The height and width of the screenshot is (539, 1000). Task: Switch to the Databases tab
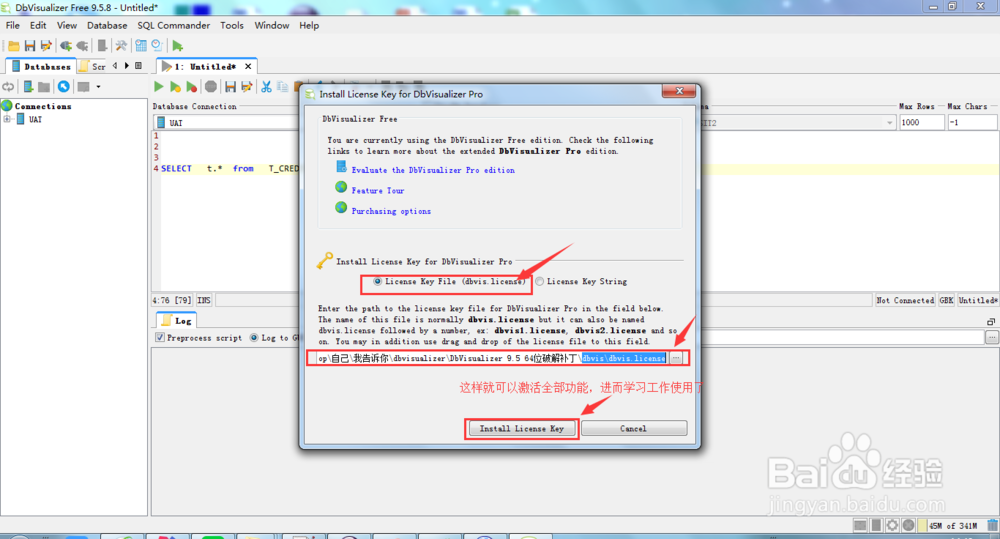[x=41, y=66]
